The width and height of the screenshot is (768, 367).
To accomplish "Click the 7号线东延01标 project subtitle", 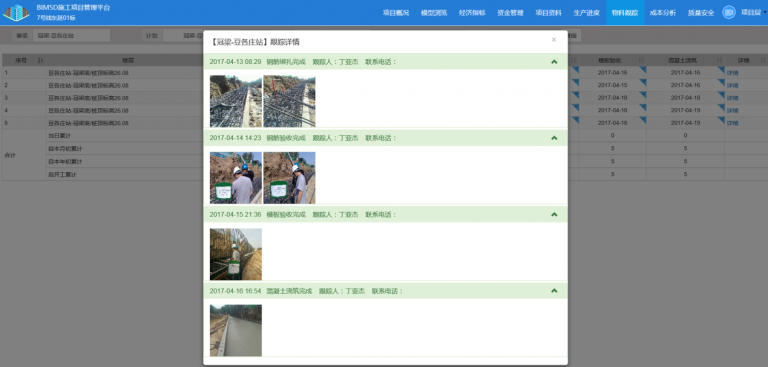I will pyautogui.click(x=56, y=18).
